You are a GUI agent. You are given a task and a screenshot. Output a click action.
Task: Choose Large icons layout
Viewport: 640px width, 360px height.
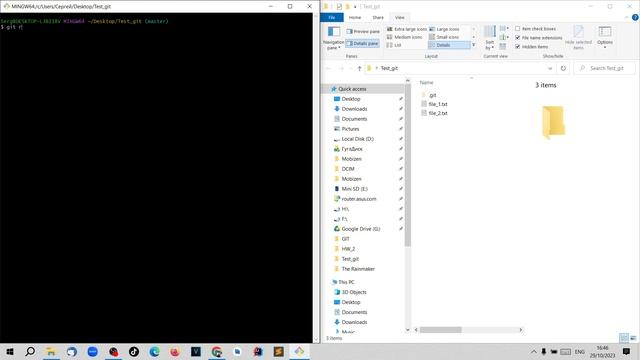[444, 29]
